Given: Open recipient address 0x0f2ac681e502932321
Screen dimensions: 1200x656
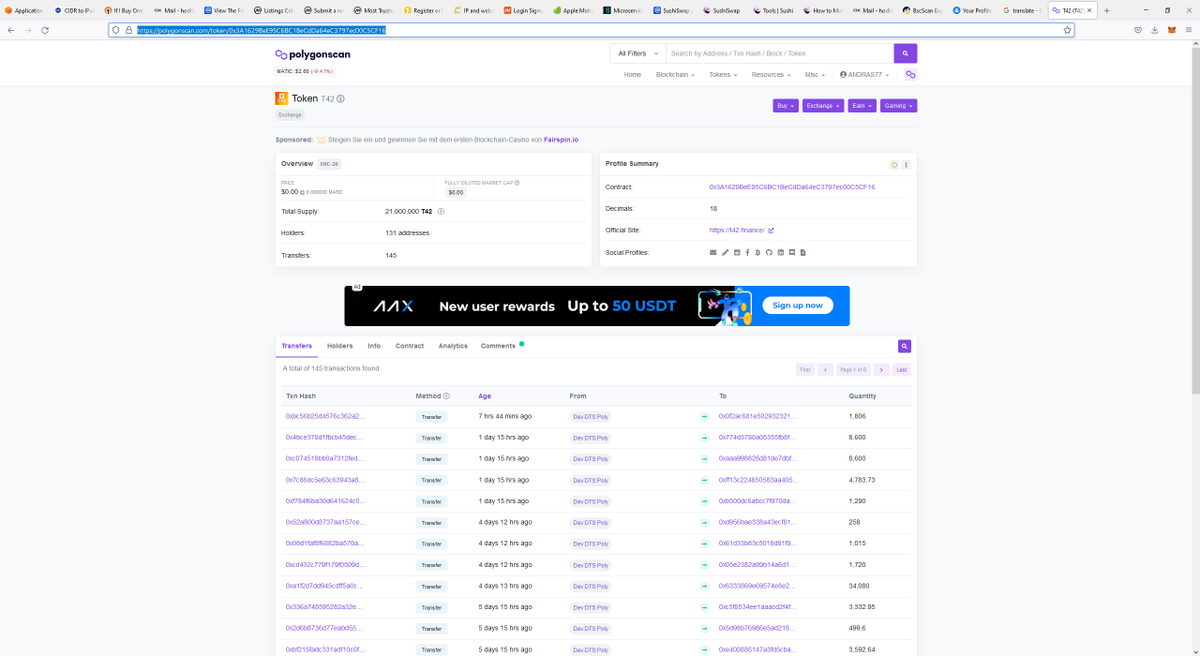Looking at the screenshot, I should [x=757, y=416].
